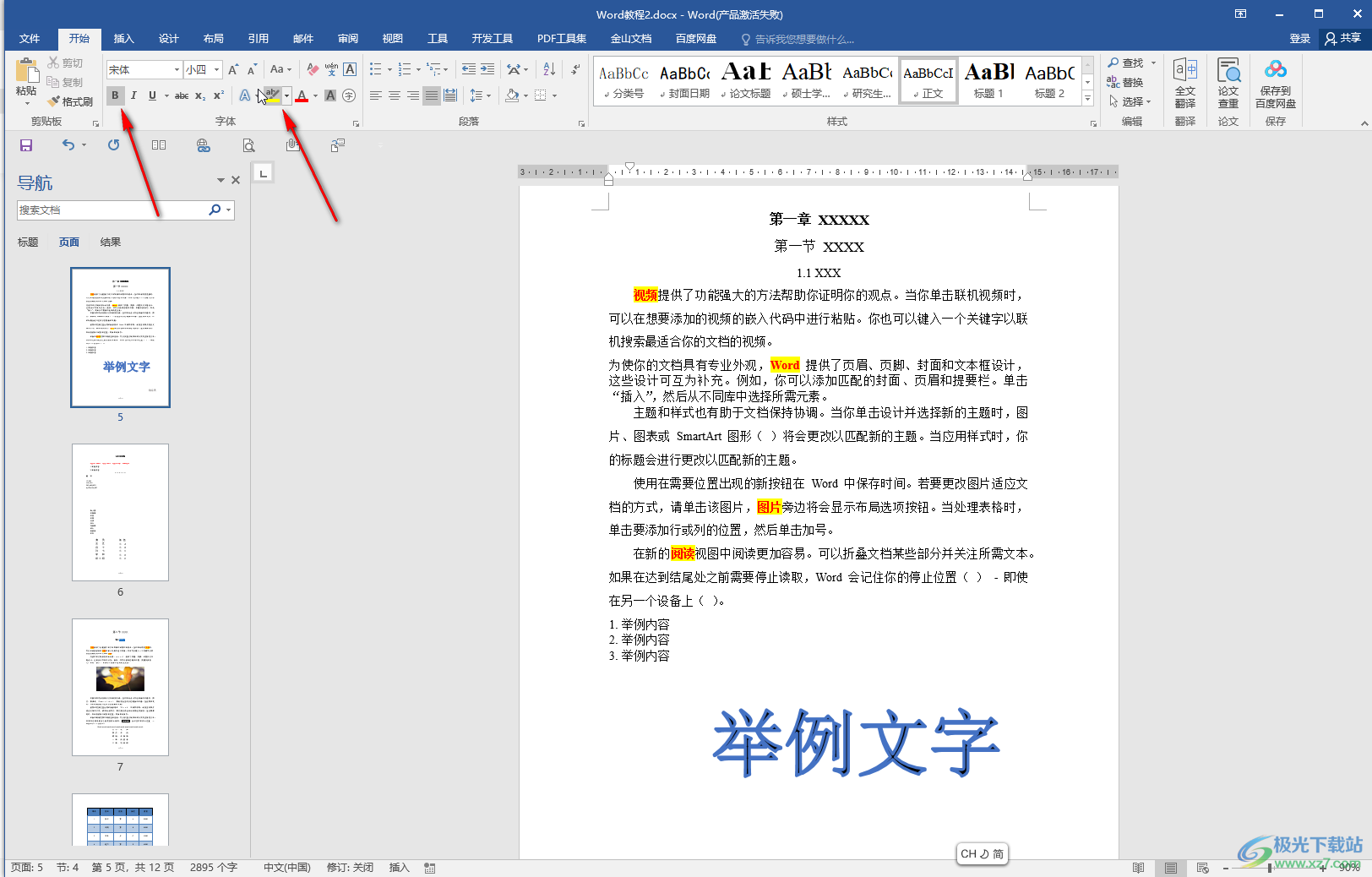Open the 设计 ribbon tab
Image resolution: width=1372 pixels, height=877 pixels.
(169, 39)
